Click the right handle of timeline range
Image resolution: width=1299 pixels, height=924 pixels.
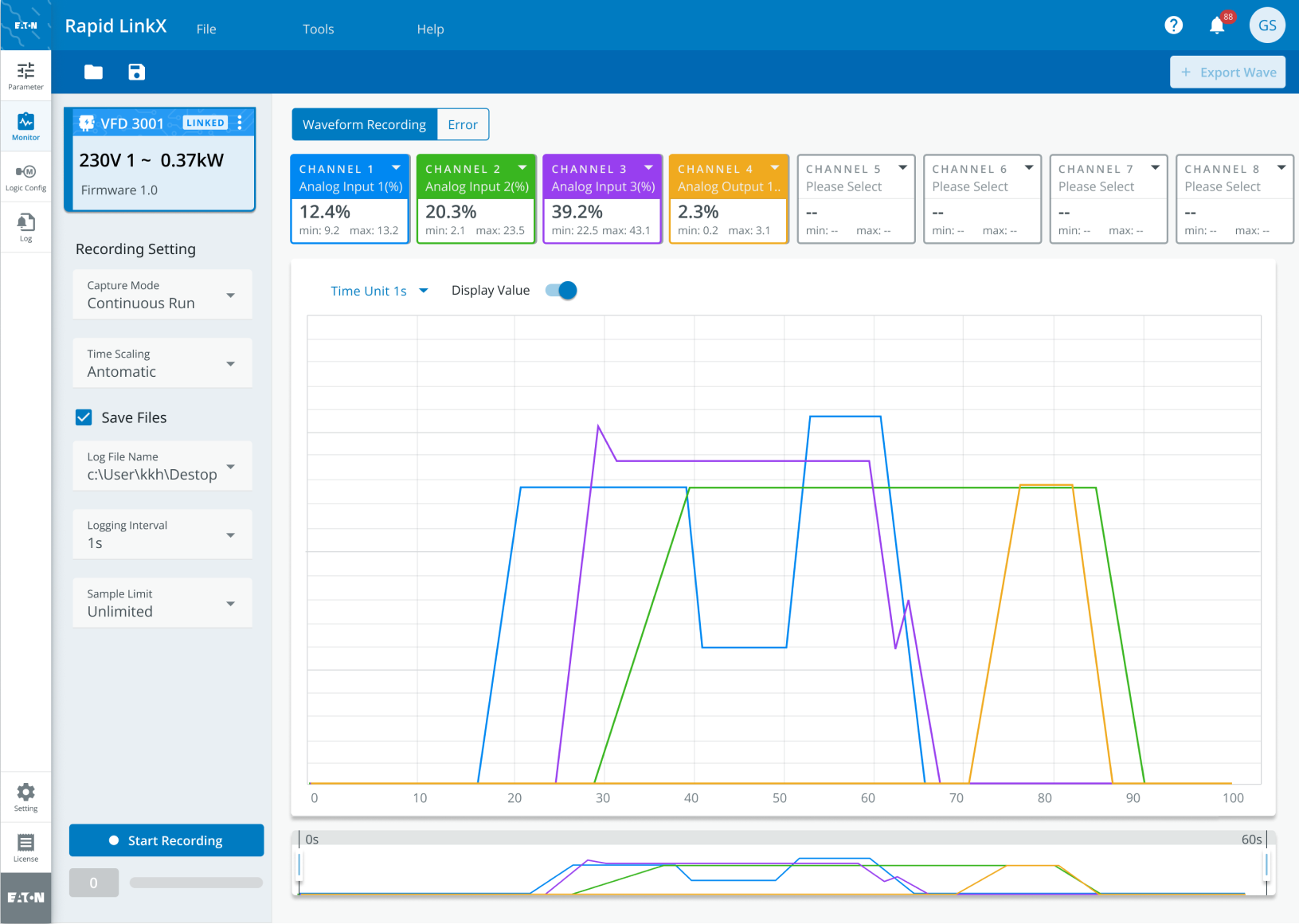(x=1266, y=864)
